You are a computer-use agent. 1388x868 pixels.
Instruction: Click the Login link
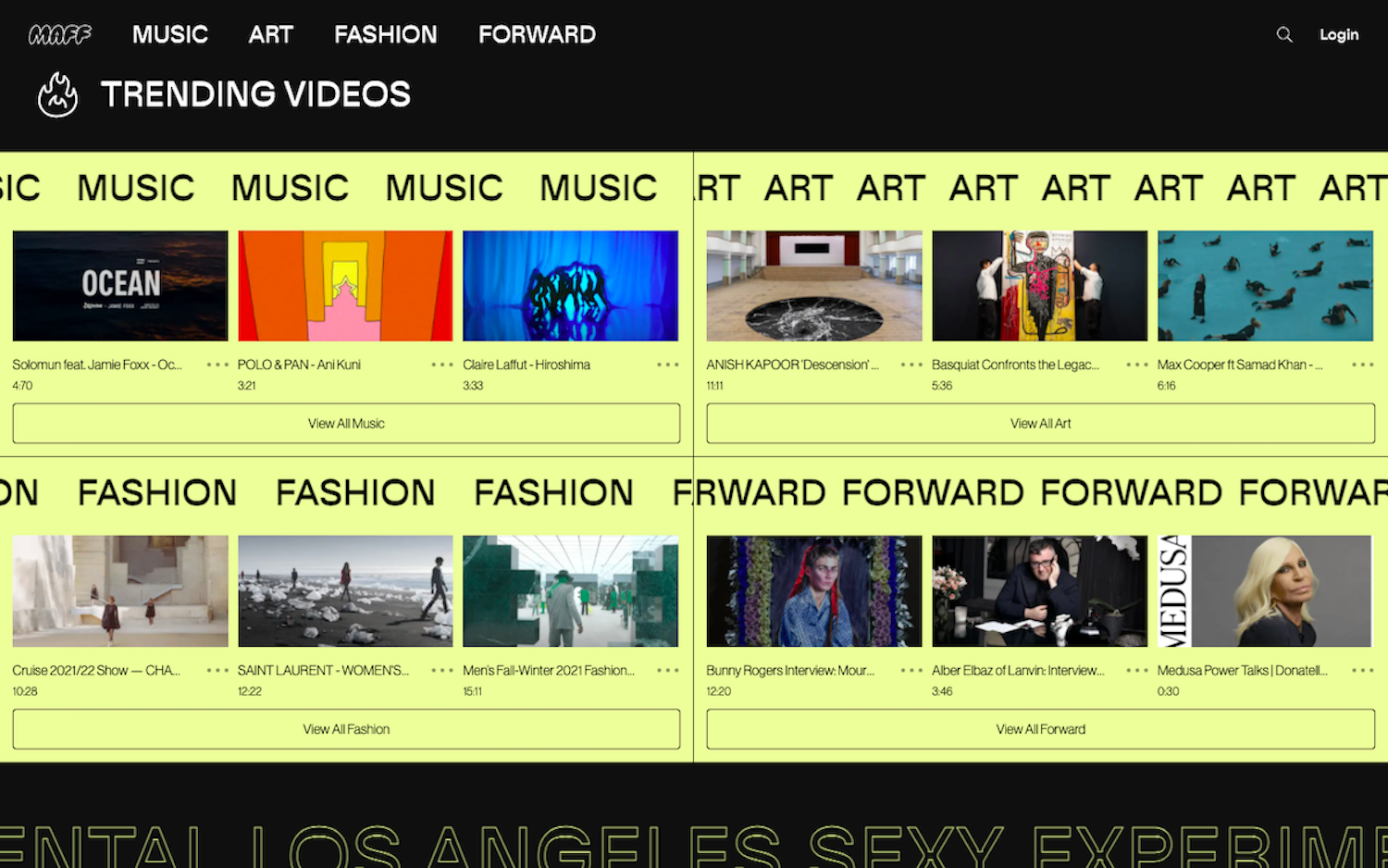[1339, 35]
